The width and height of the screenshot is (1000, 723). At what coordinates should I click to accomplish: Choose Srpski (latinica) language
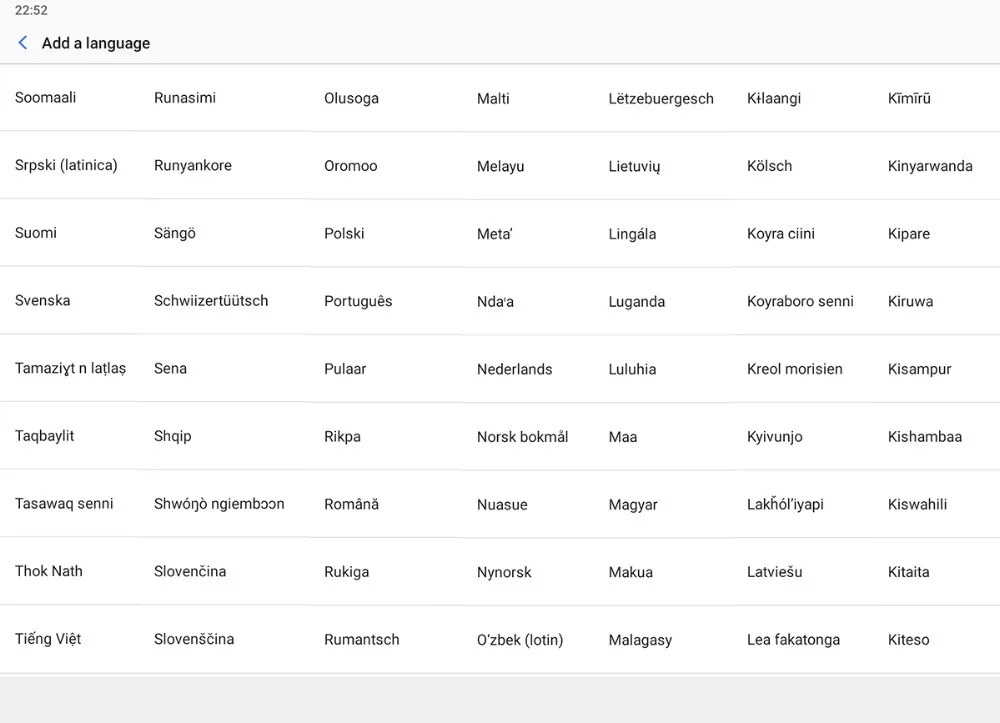pyautogui.click(x=66, y=166)
